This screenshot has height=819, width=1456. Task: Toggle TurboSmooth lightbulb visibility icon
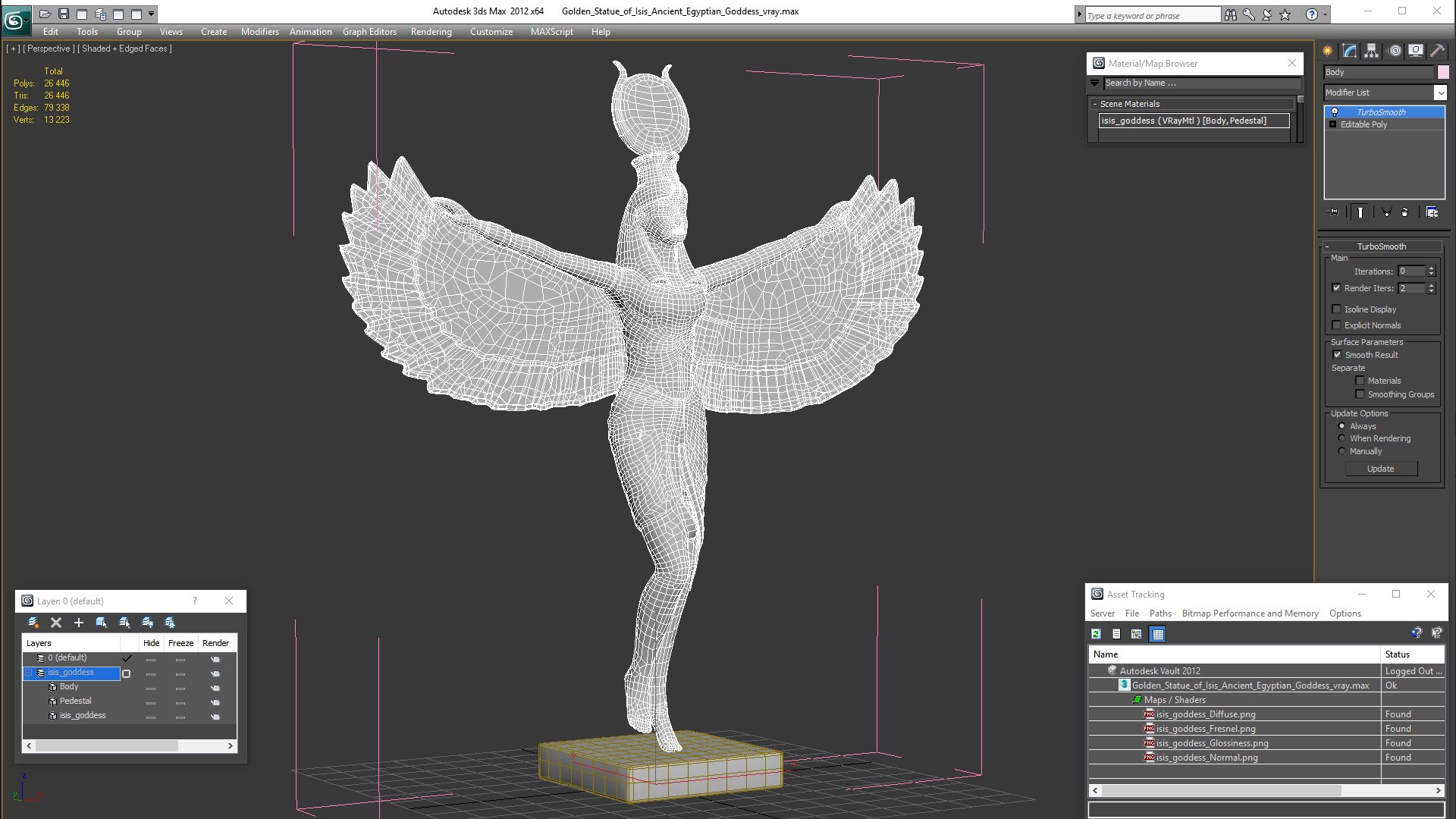coord(1335,112)
